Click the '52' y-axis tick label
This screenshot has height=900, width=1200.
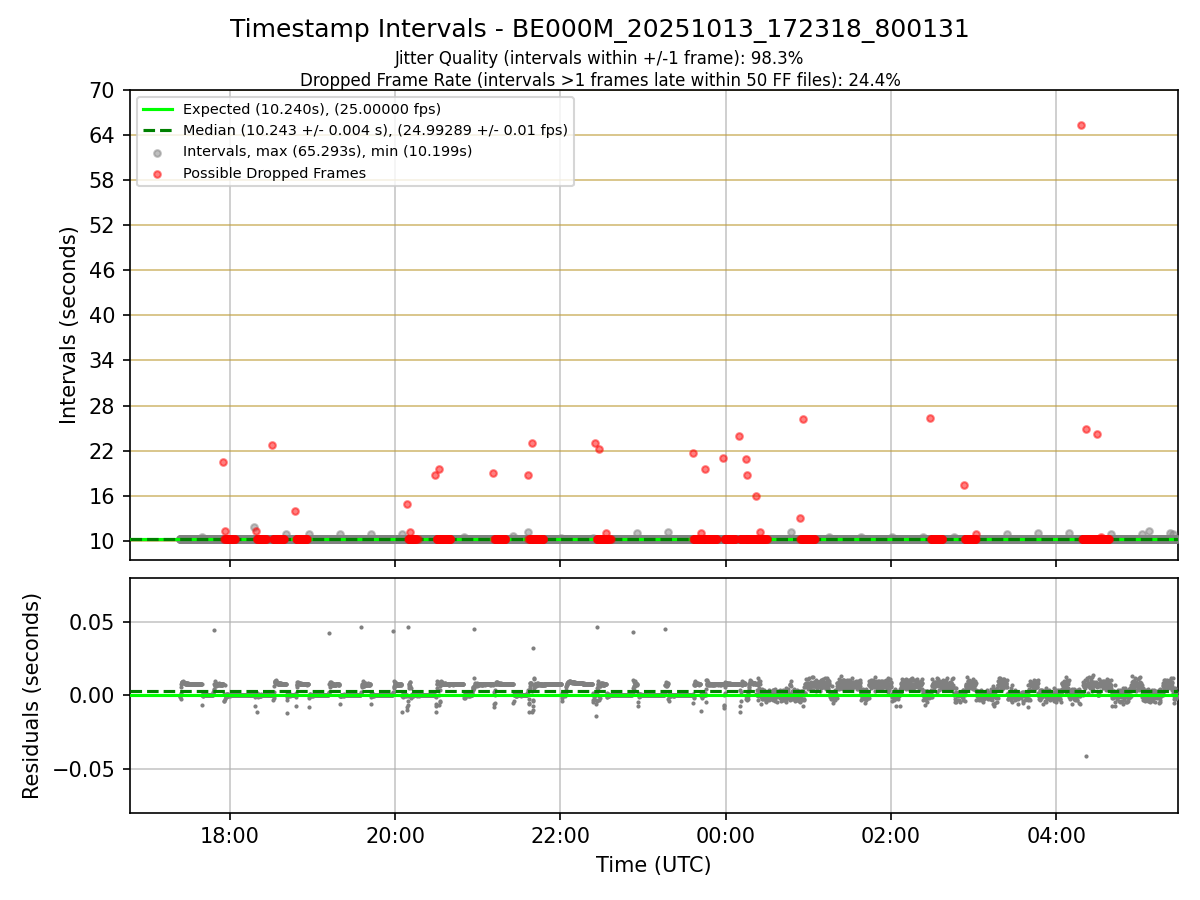coord(103,225)
